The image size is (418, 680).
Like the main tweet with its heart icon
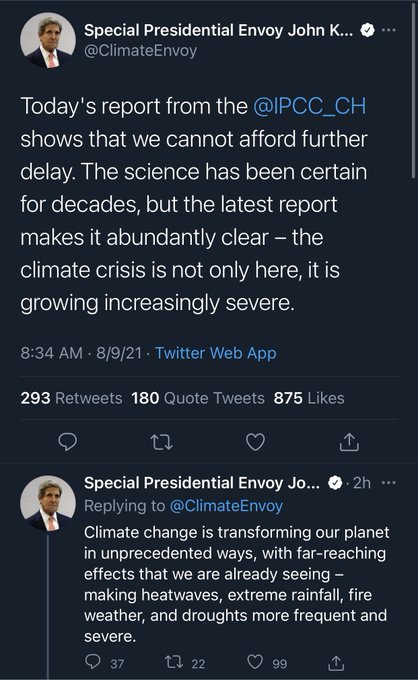[255, 442]
